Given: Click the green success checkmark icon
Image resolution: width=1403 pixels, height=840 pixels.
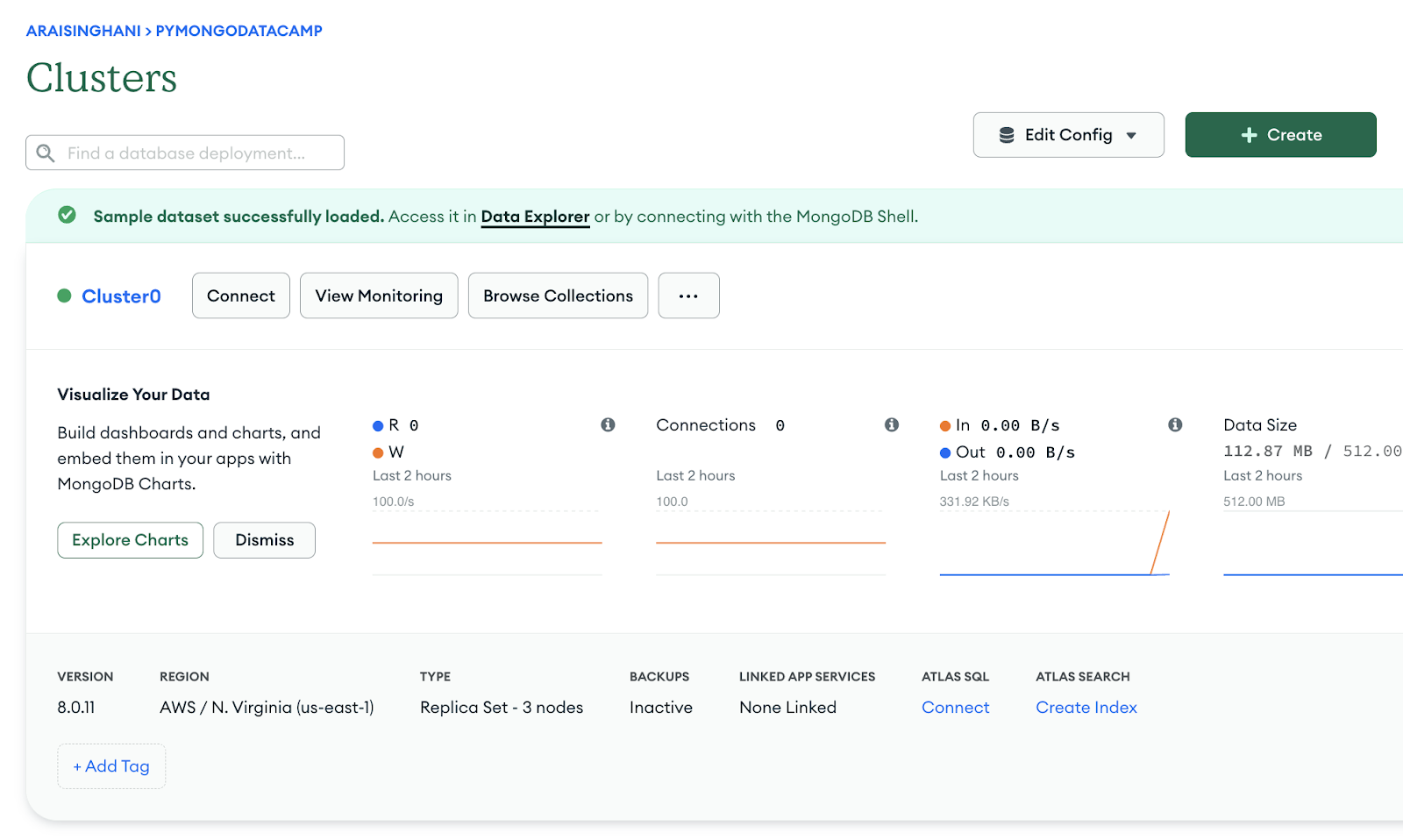Looking at the screenshot, I should click(67, 215).
